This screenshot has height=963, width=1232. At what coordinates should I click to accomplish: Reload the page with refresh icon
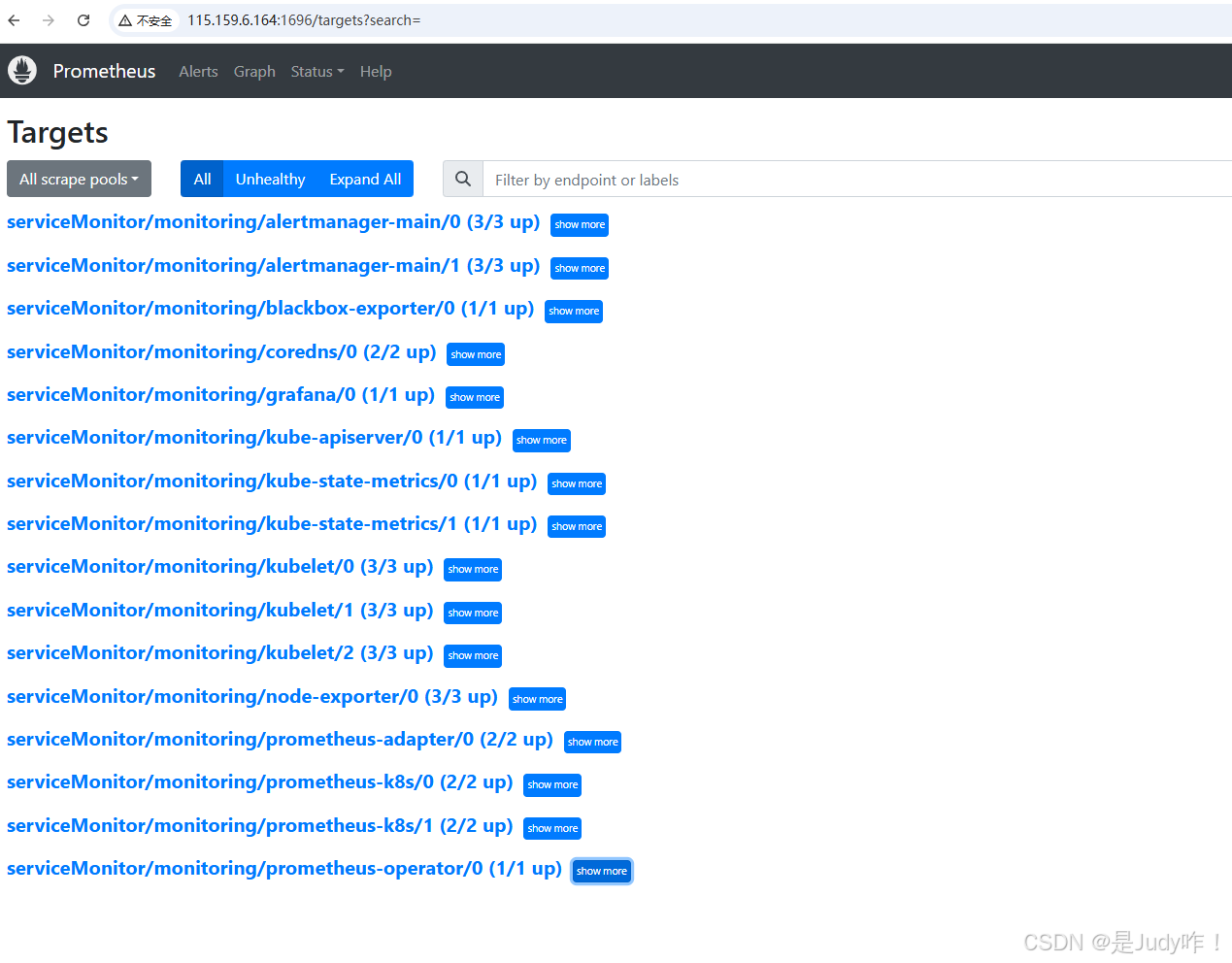coord(83,20)
